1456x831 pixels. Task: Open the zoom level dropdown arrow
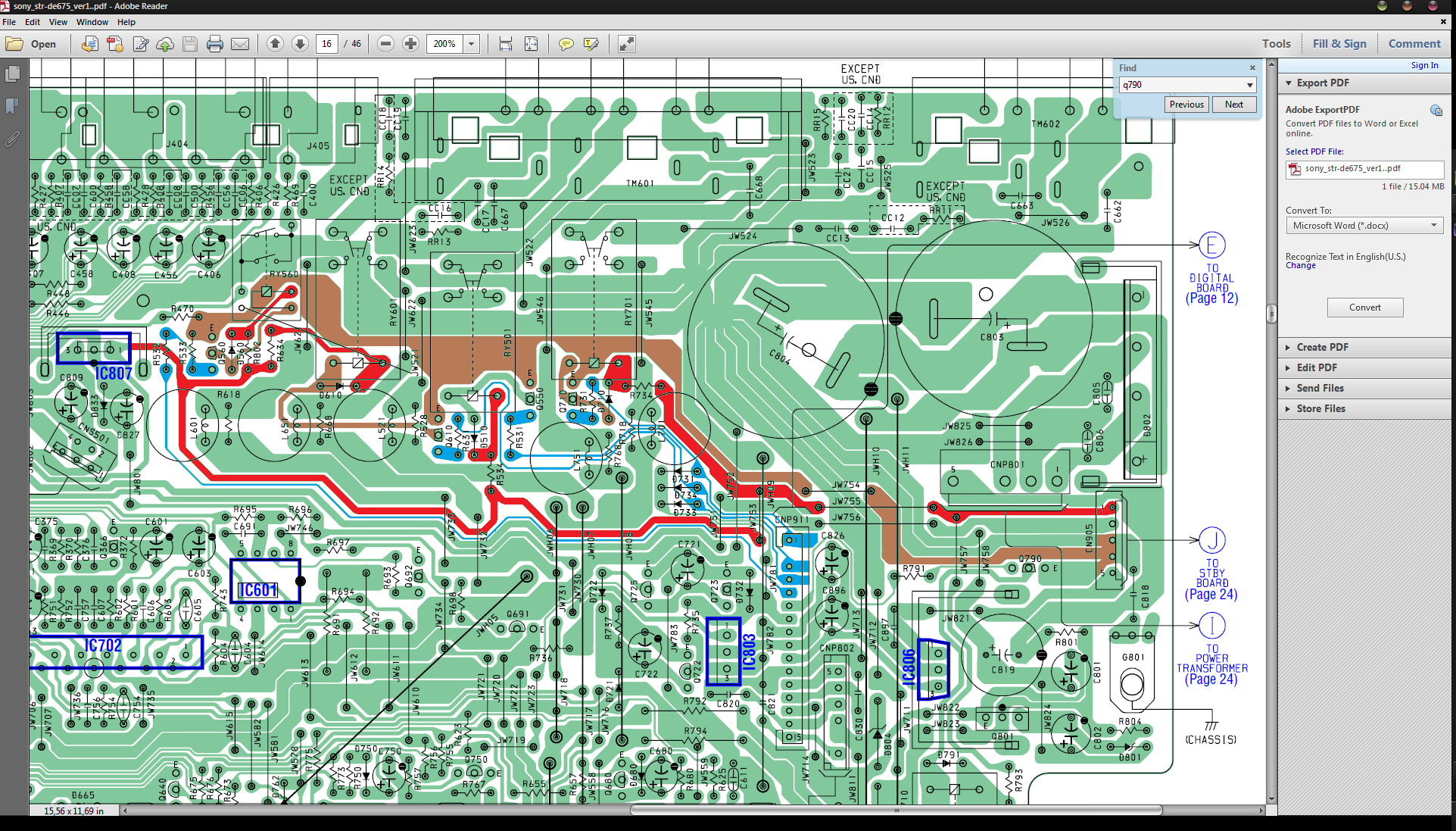pos(471,44)
